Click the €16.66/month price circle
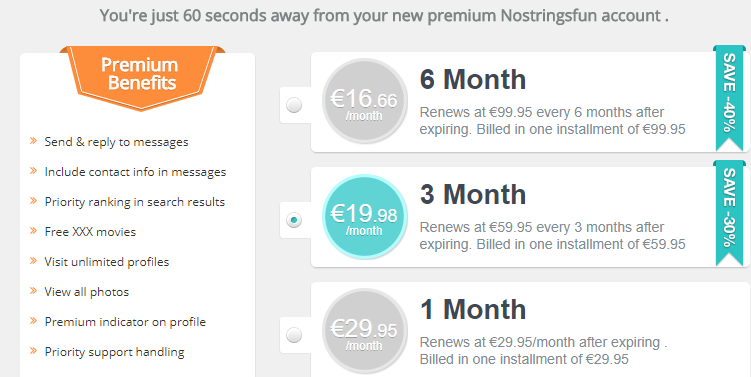 [365, 101]
